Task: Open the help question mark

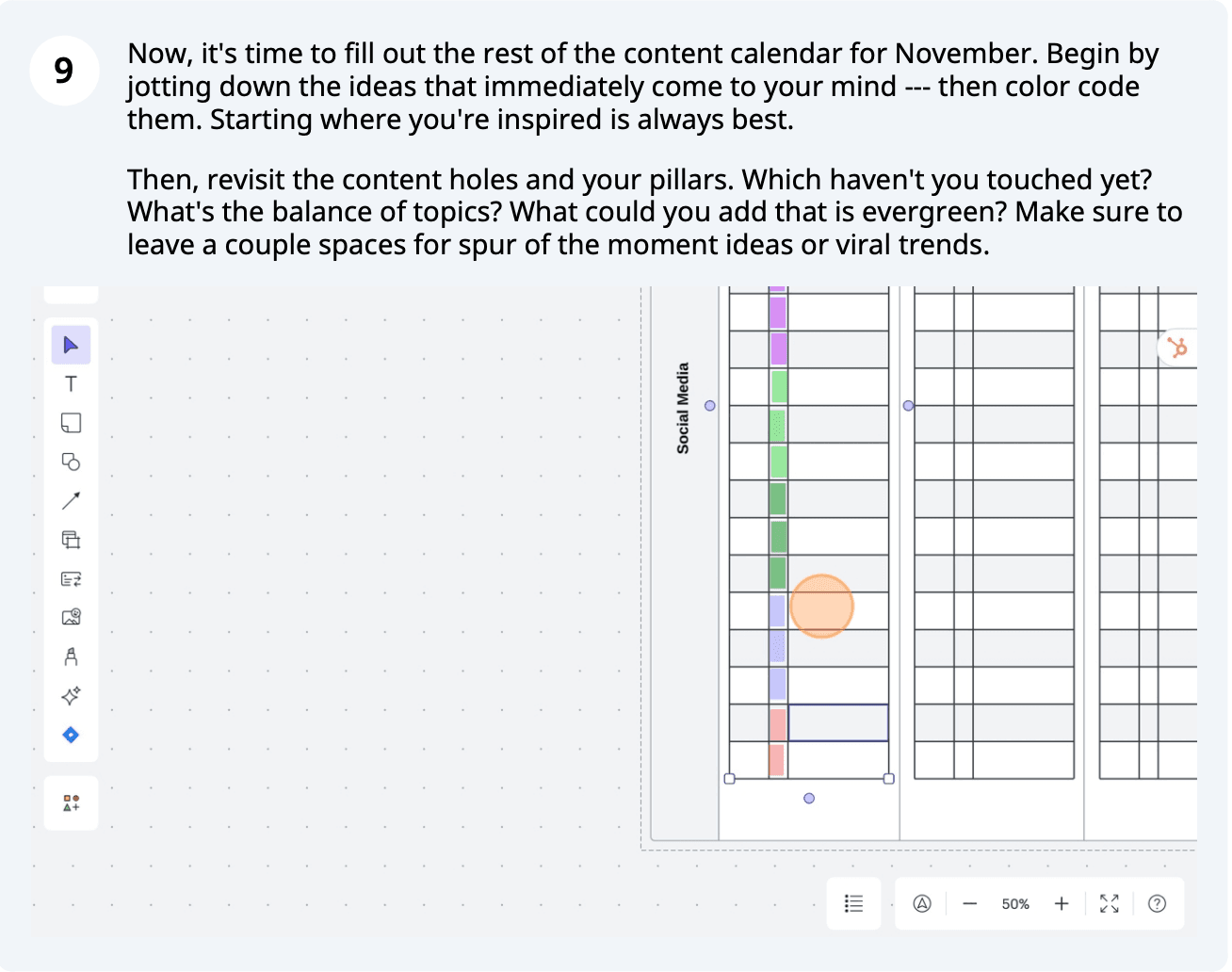Action: tap(1157, 904)
